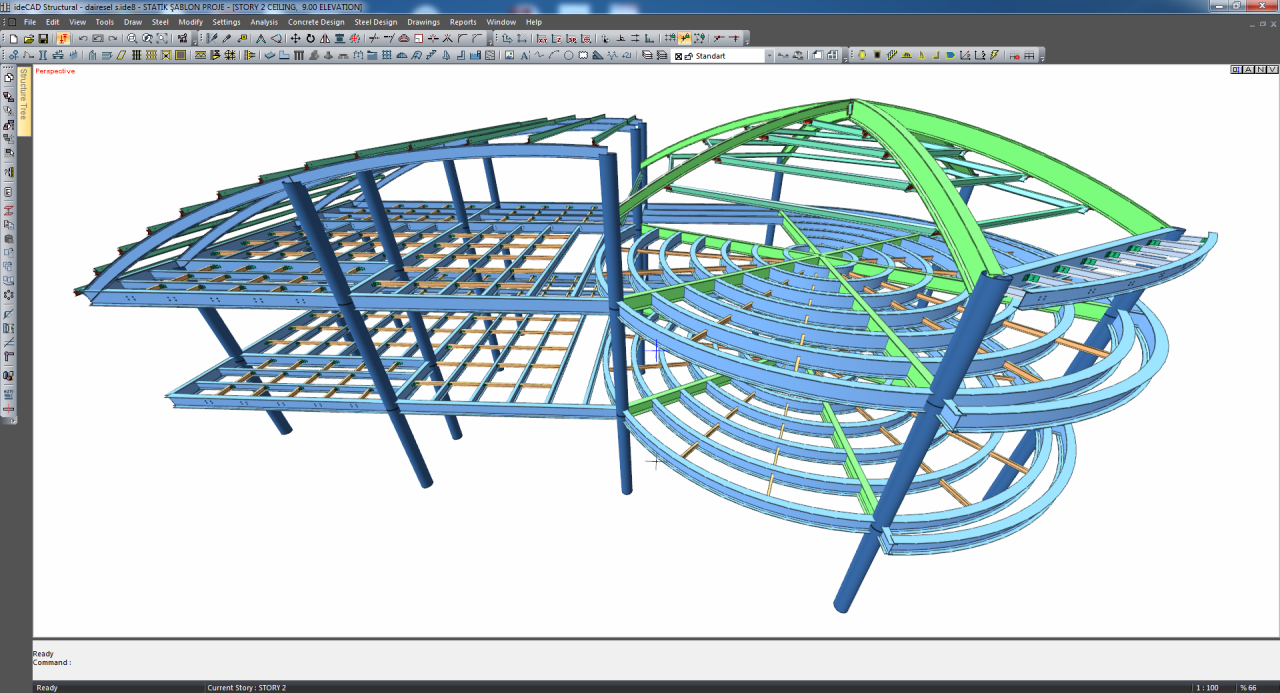Click the New file icon
Viewport: 1280px width, 693px height.
(14, 38)
